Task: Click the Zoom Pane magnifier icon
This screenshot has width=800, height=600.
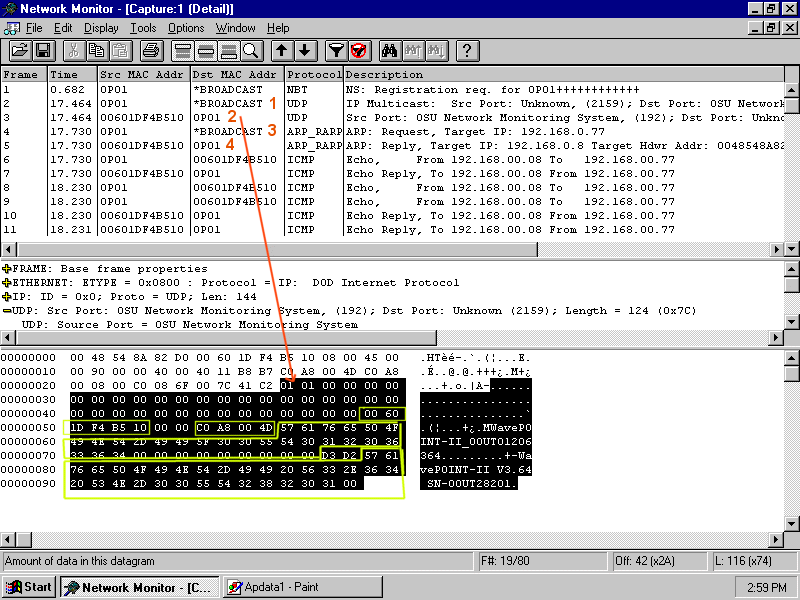Action: tap(252, 51)
